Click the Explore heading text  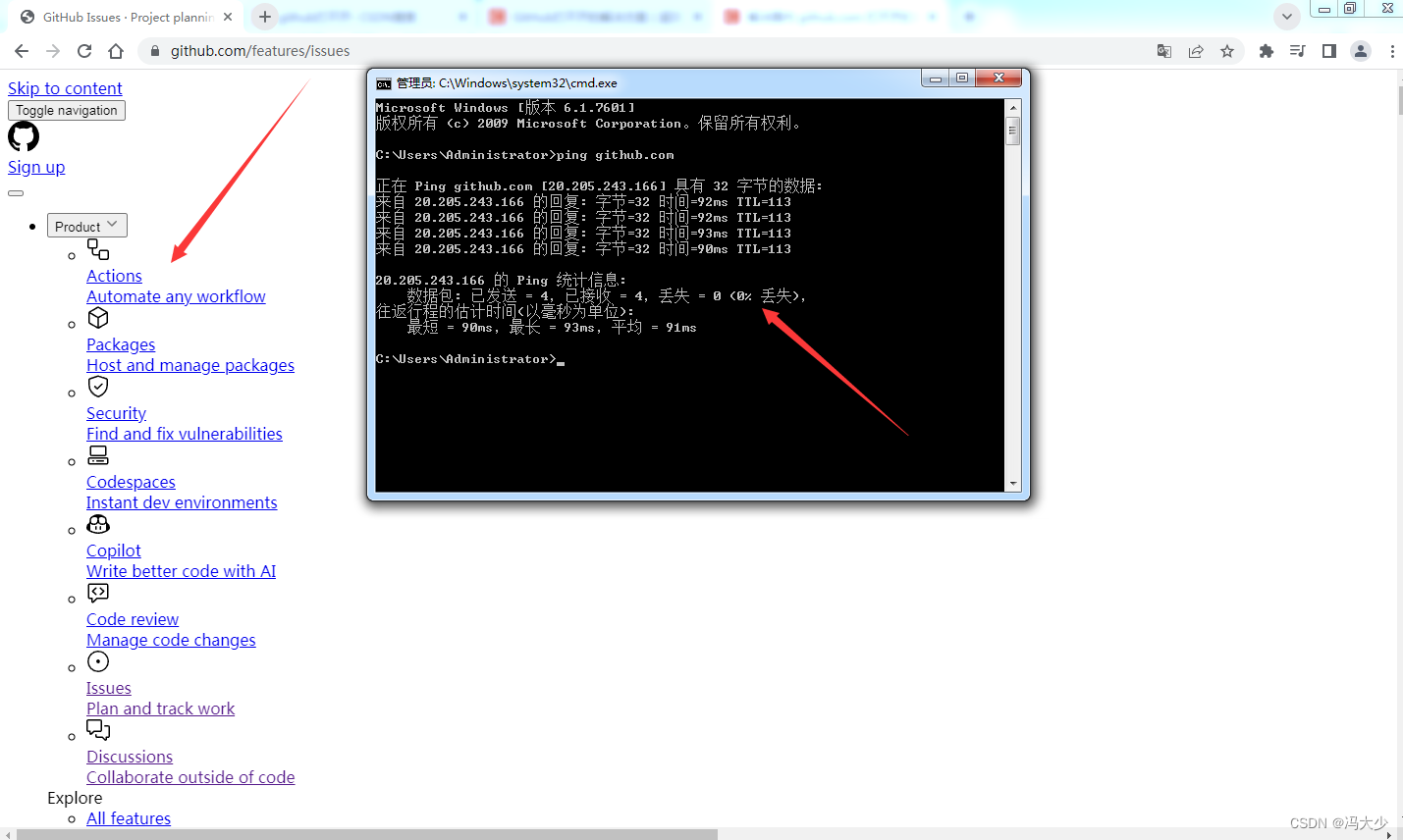(75, 798)
